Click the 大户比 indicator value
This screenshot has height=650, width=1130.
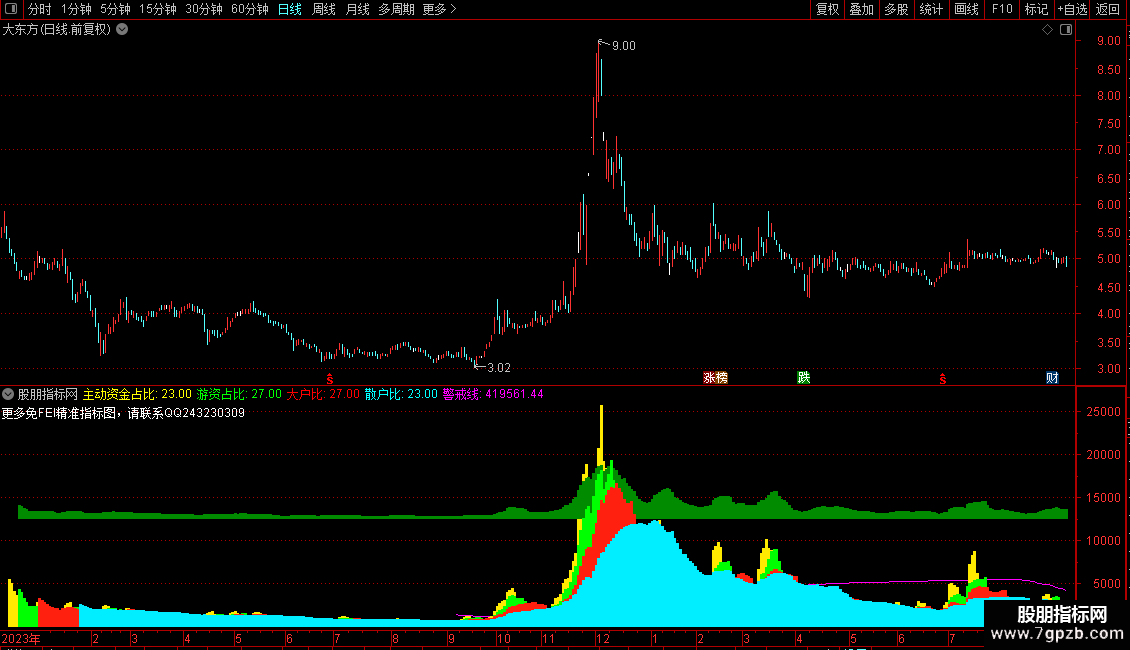point(323,394)
